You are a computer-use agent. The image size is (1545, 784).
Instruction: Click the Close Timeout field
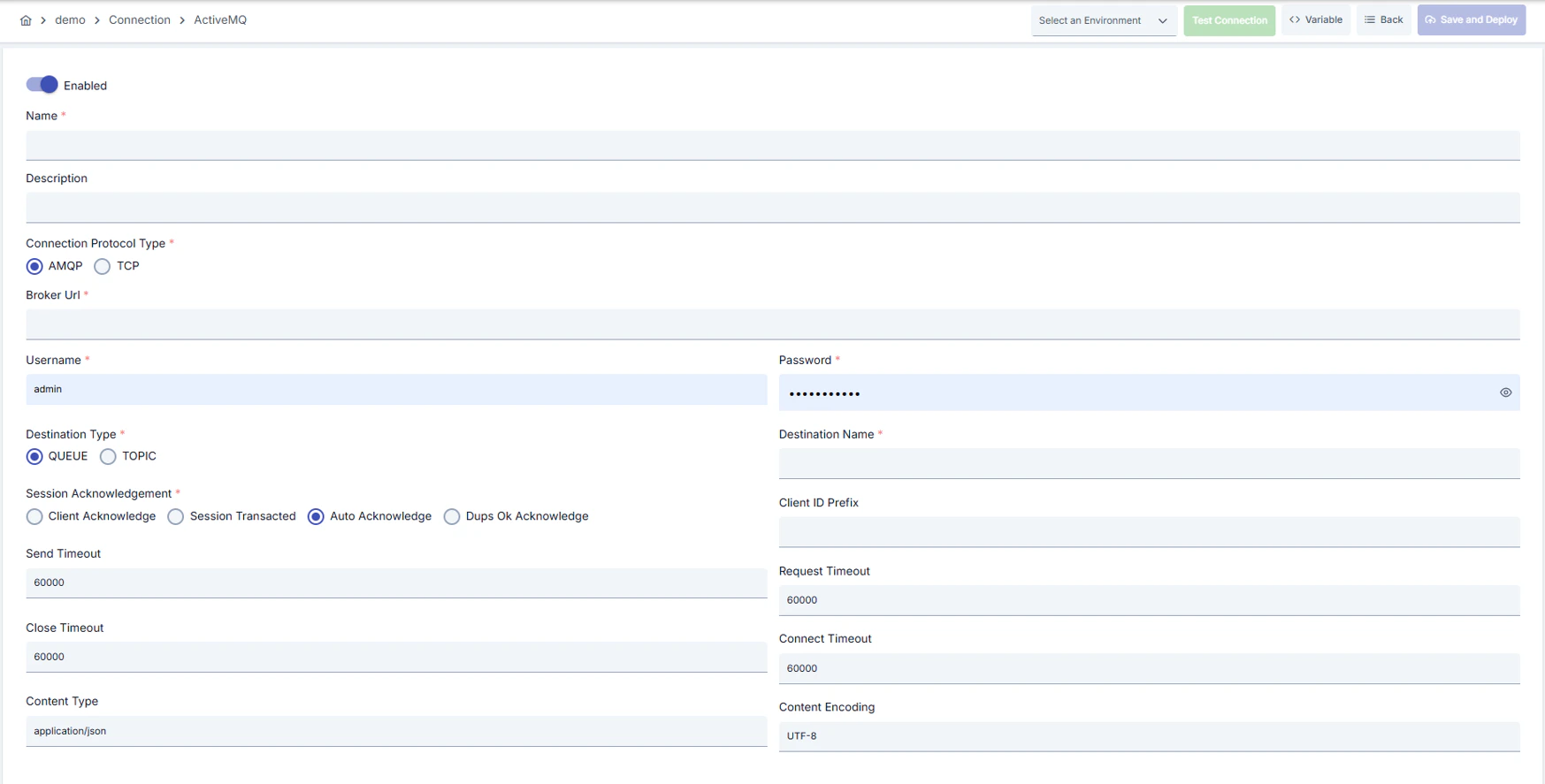[x=396, y=658]
